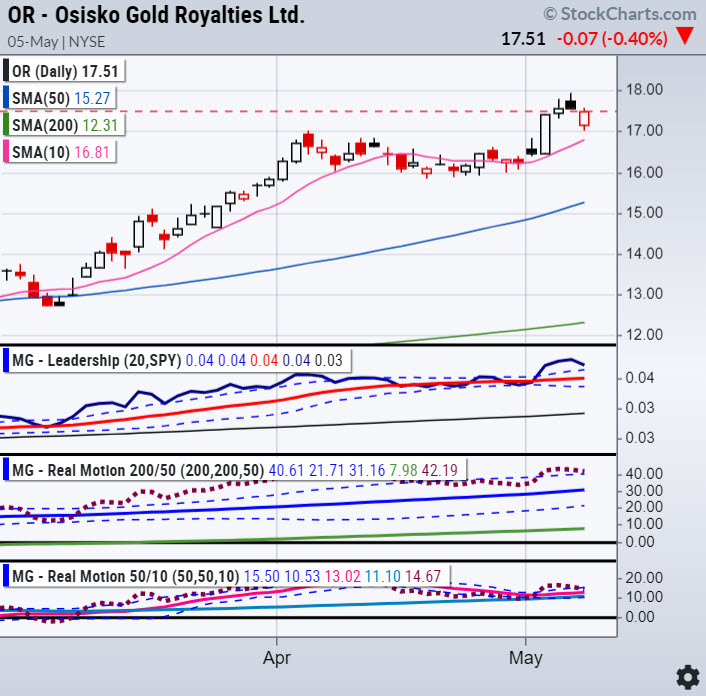Click the 40.00 axis label in Real Motion 200/50

coord(644,474)
